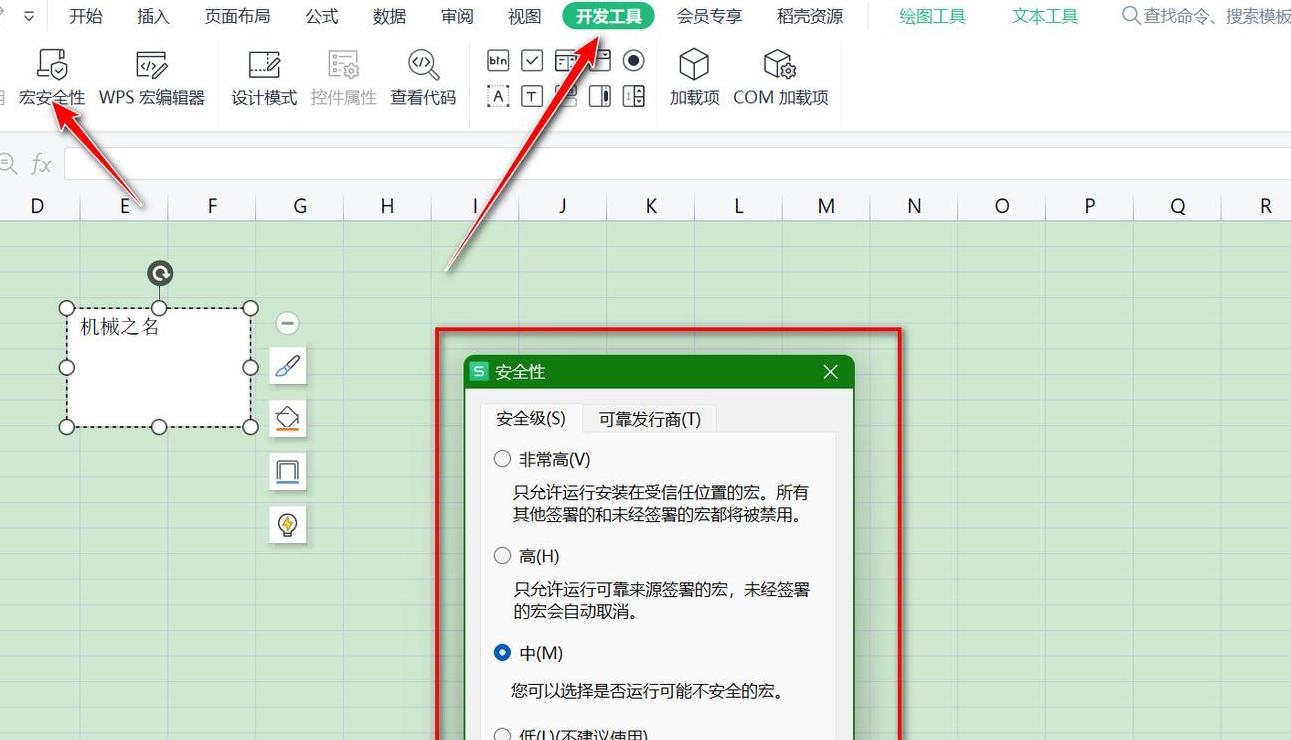Toggle 设计模式 design mode
Screen dimensions: 1291x740
264,78
